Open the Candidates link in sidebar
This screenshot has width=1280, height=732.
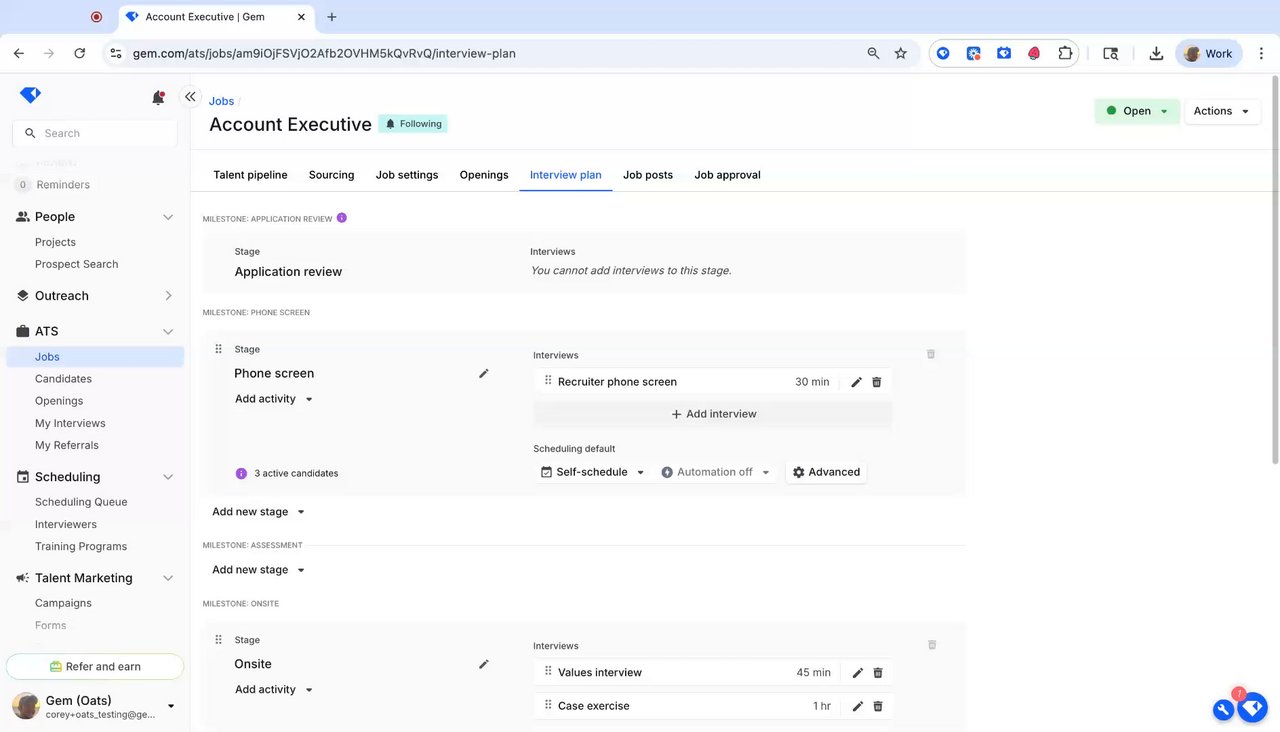coord(63,379)
